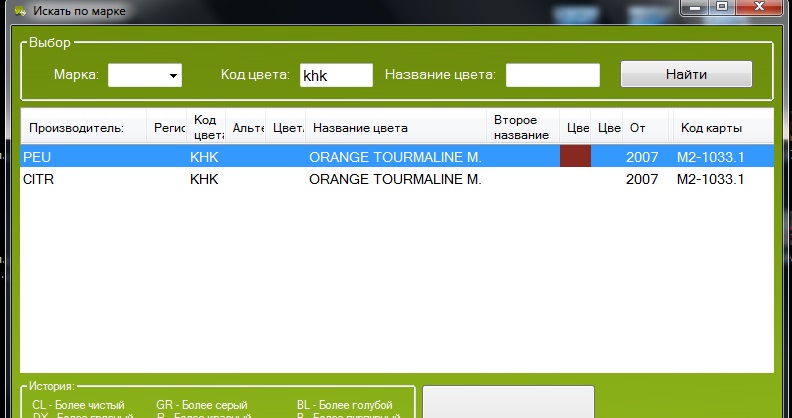Screen dimensions: 792x418
Task: Click the dark red color swatch in PEU row
Action: (x=575, y=156)
